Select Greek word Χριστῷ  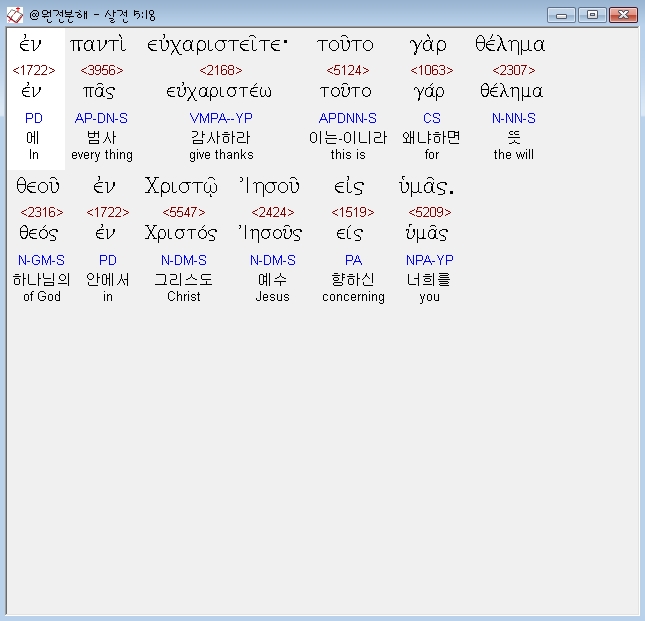pos(181,187)
